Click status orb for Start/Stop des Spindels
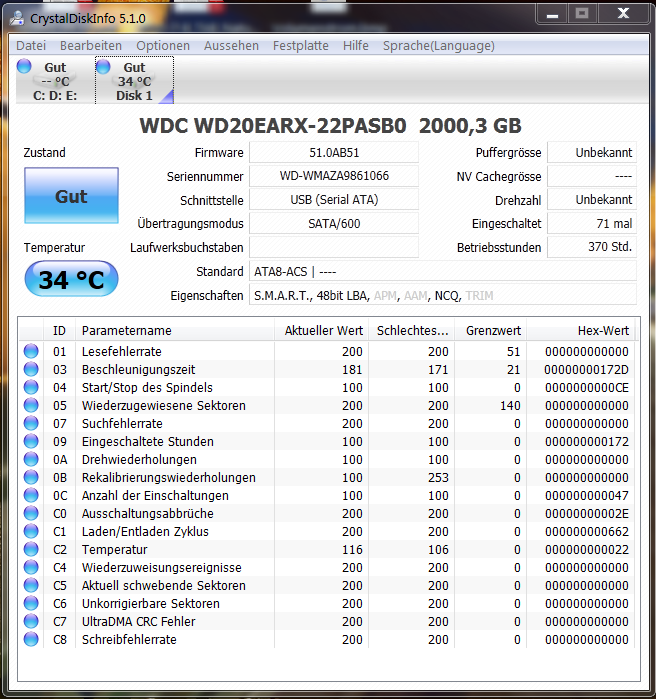This screenshot has width=656, height=699. pyautogui.click(x=31, y=387)
